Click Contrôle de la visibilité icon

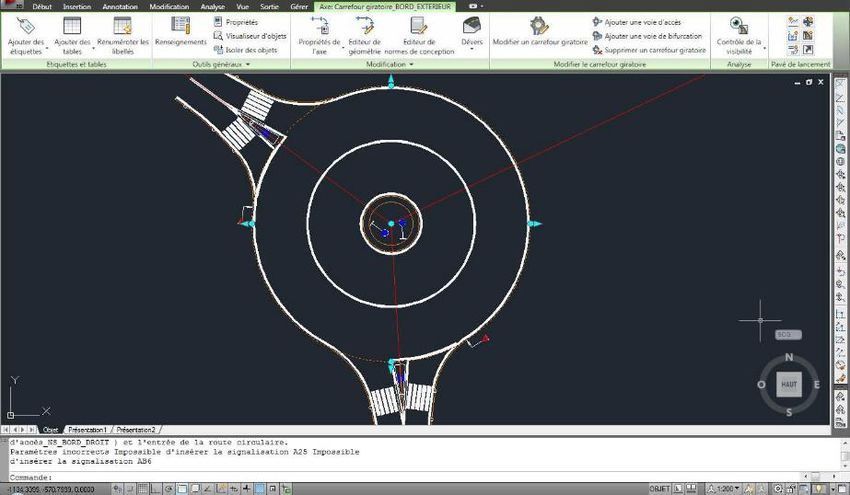coord(739,27)
